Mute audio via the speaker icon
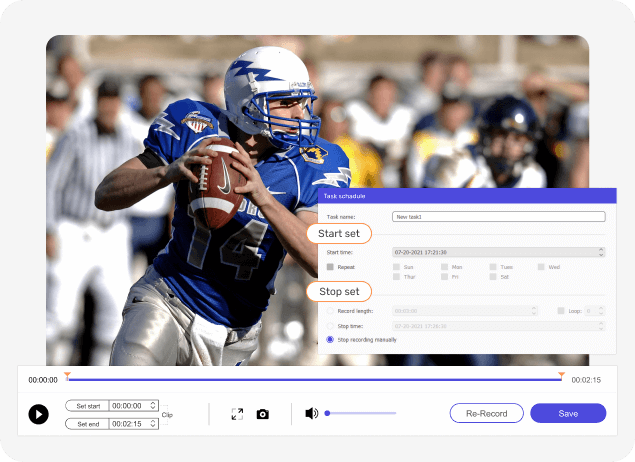635x462 pixels. [311, 413]
